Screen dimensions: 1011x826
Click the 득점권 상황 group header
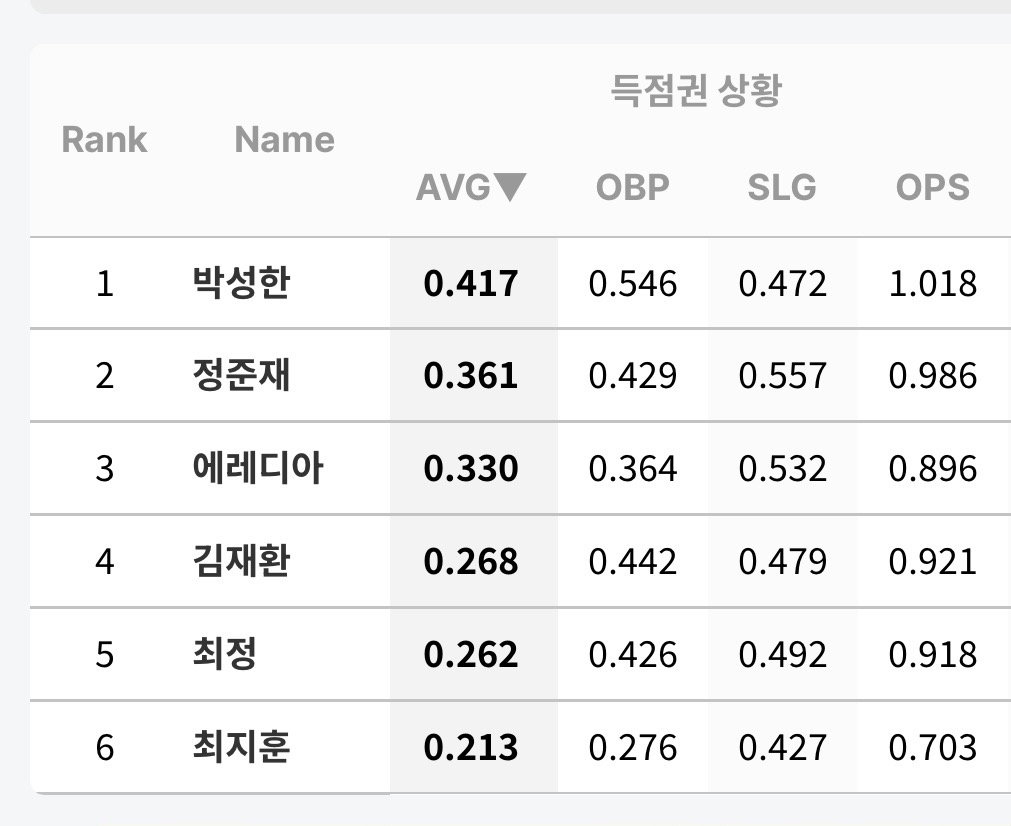[x=696, y=90]
